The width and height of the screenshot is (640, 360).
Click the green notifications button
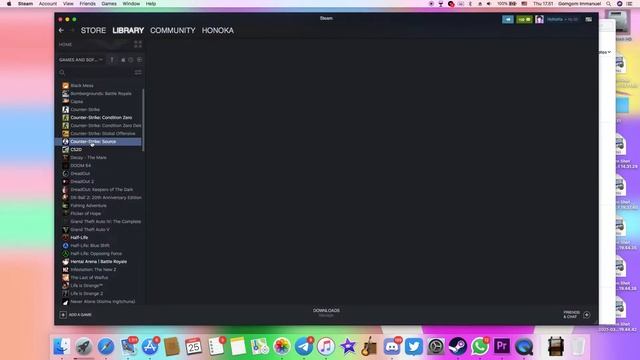(x=524, y=19)
